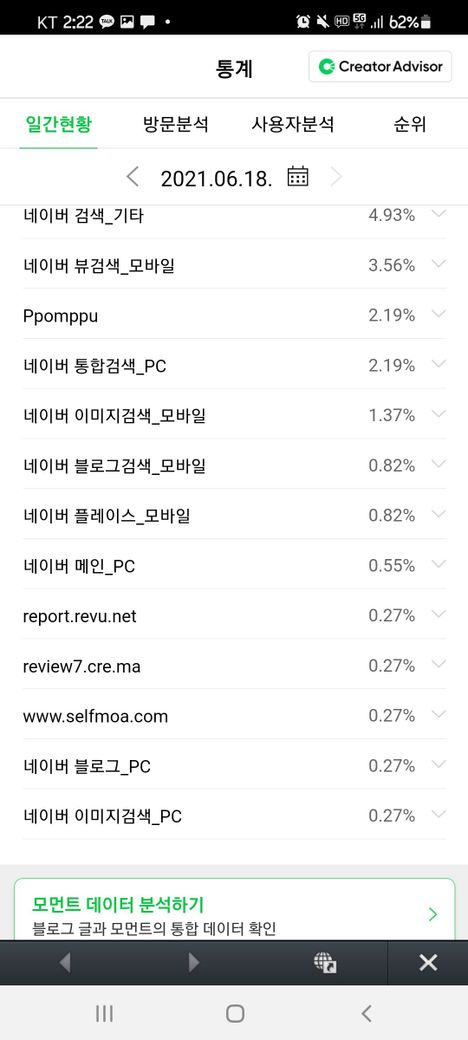The image size is (468, 1040).
Task: Tap Android recent apps button
Action: [x=104, y=1013]
